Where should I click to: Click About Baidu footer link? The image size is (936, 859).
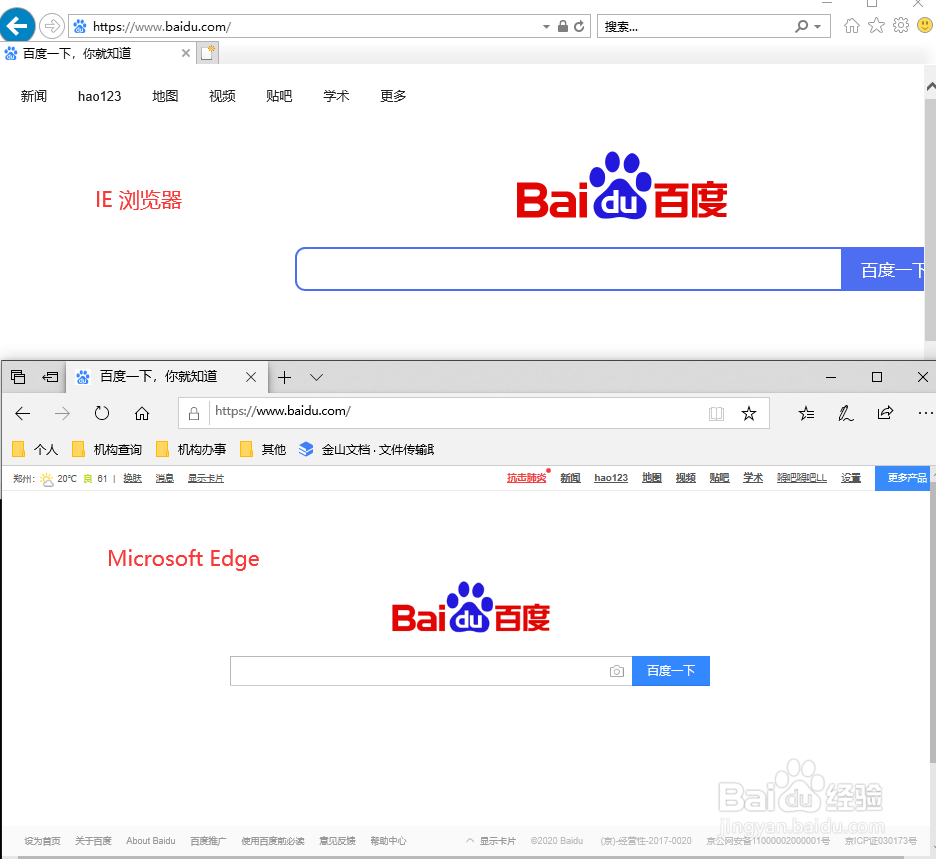click(x=150, y=840)
